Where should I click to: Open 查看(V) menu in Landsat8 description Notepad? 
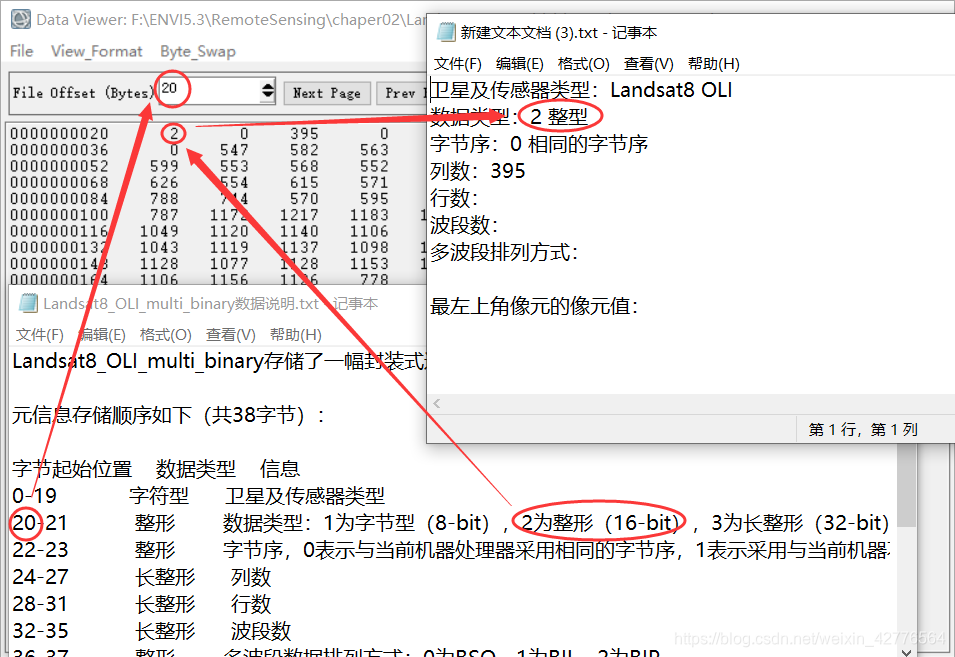231,335
